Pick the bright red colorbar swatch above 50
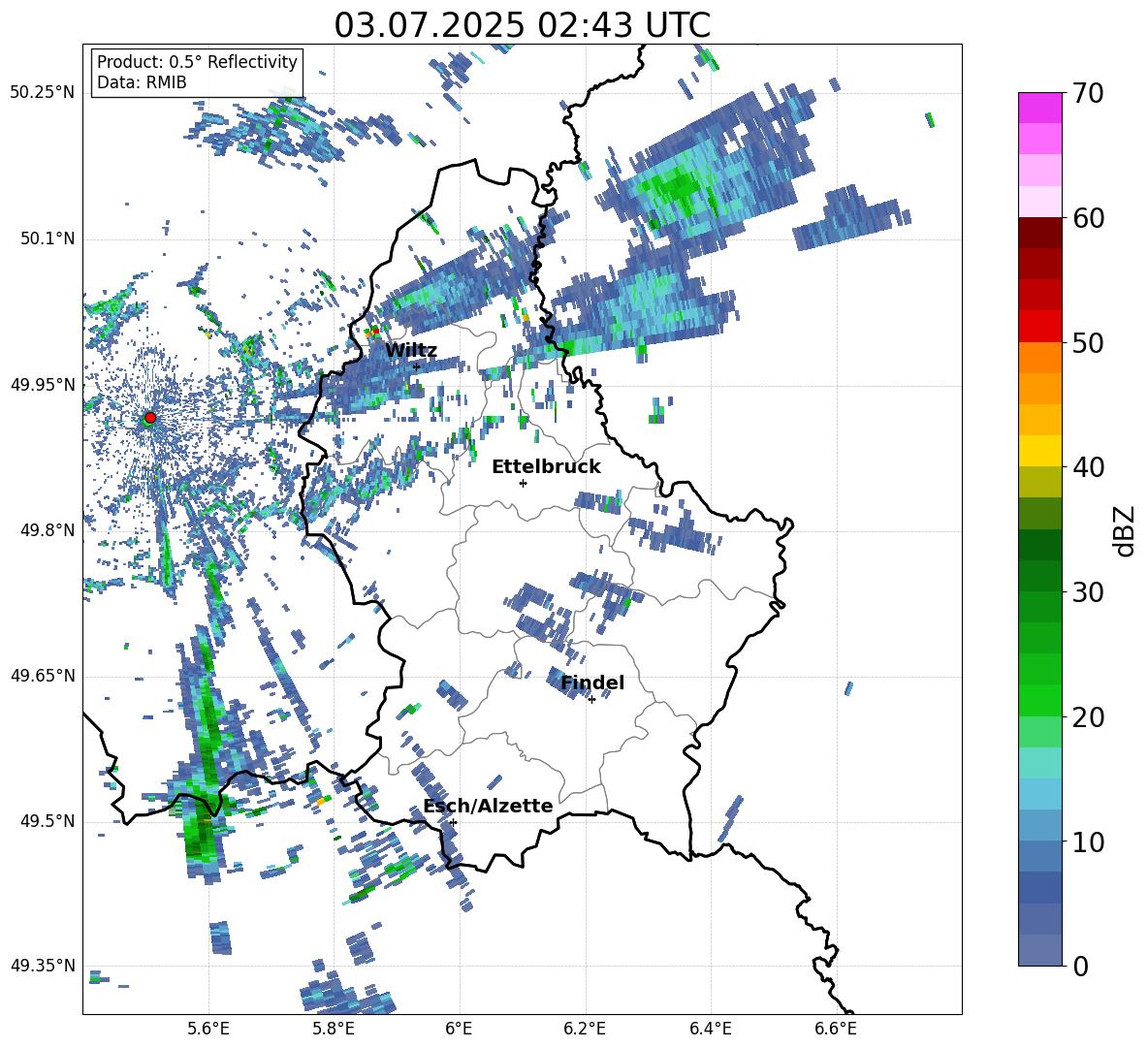 (x=1039, y=327)
